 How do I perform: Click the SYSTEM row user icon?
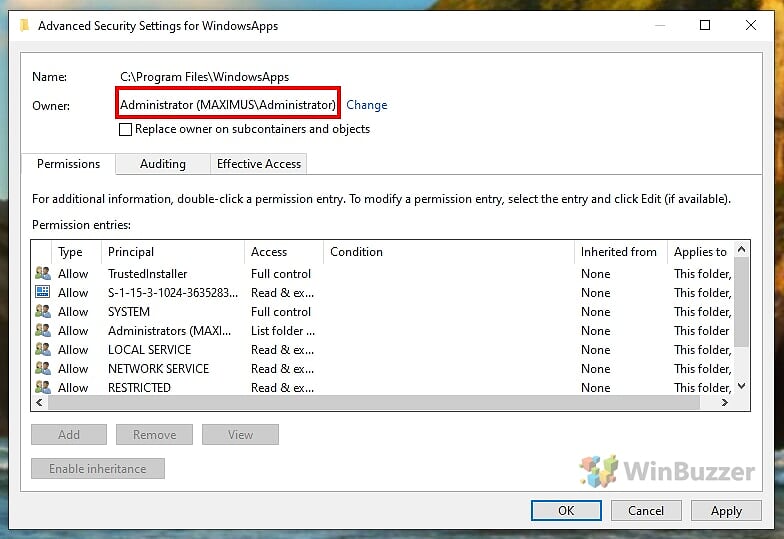[43, 312]
